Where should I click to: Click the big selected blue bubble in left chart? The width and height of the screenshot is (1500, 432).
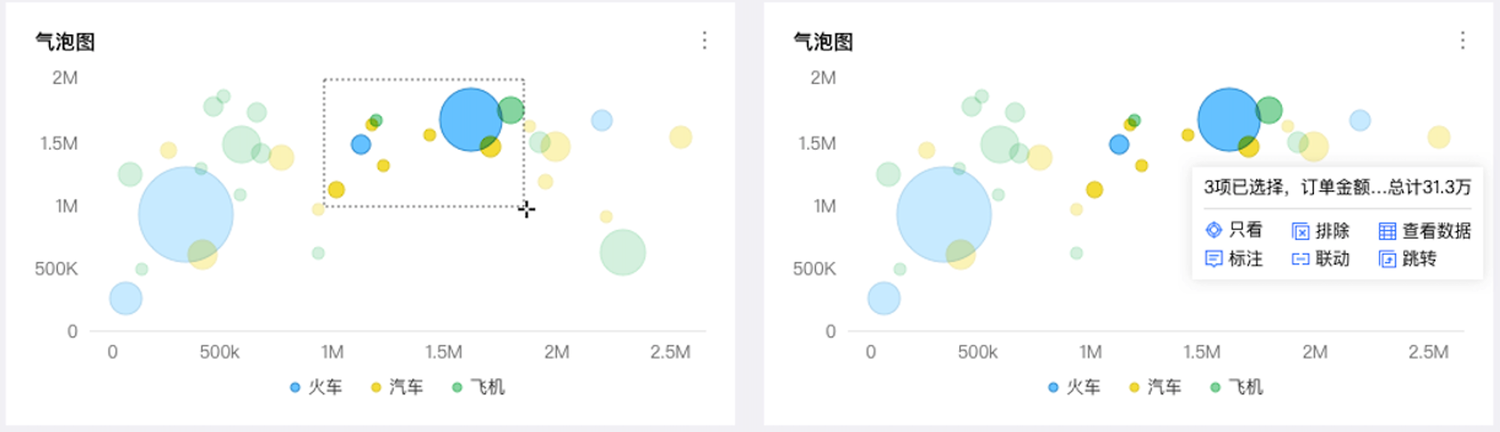(471, 119)
